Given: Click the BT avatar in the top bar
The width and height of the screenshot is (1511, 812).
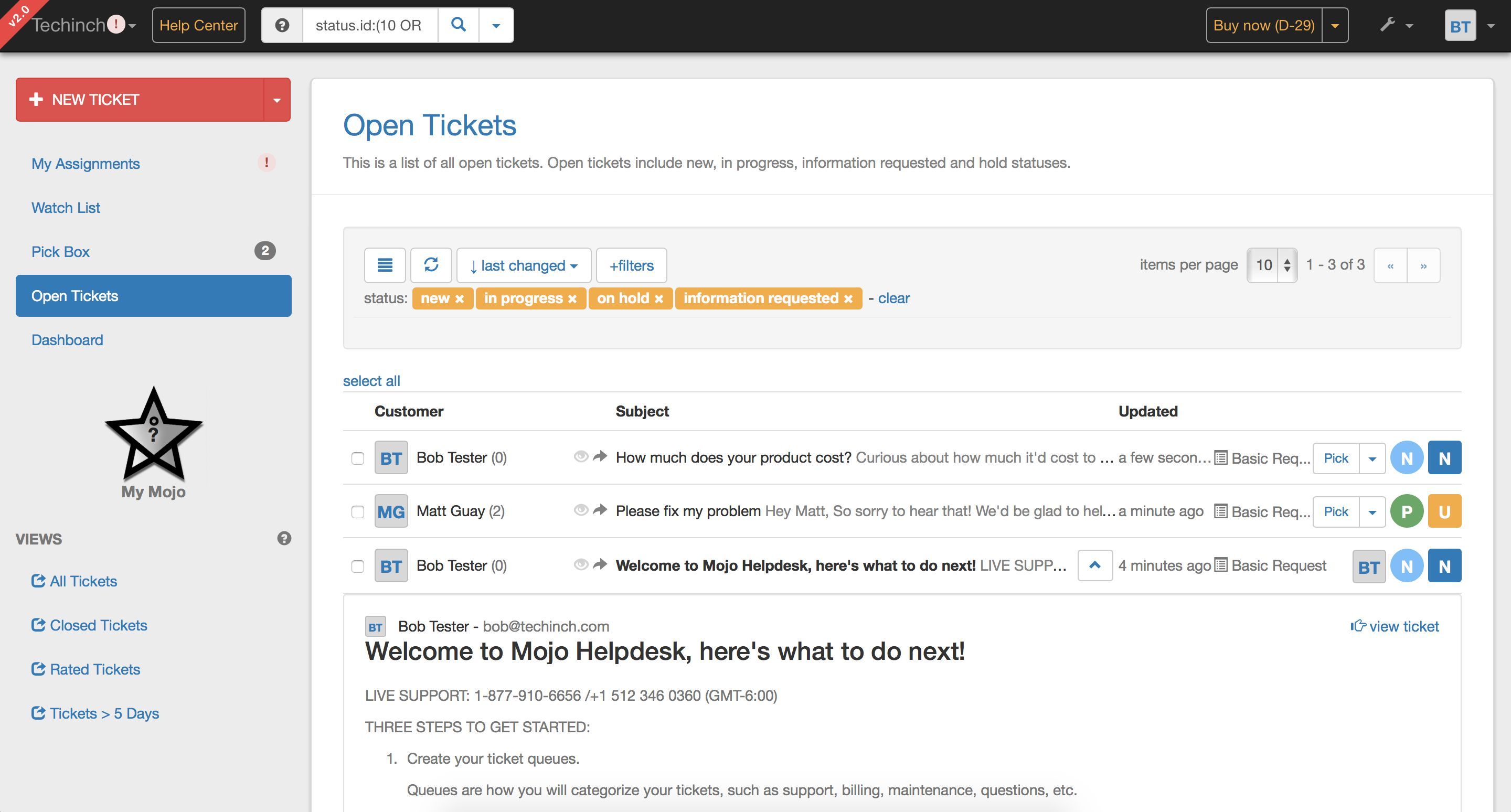Looking at the screenshot, I should 1460,25.
